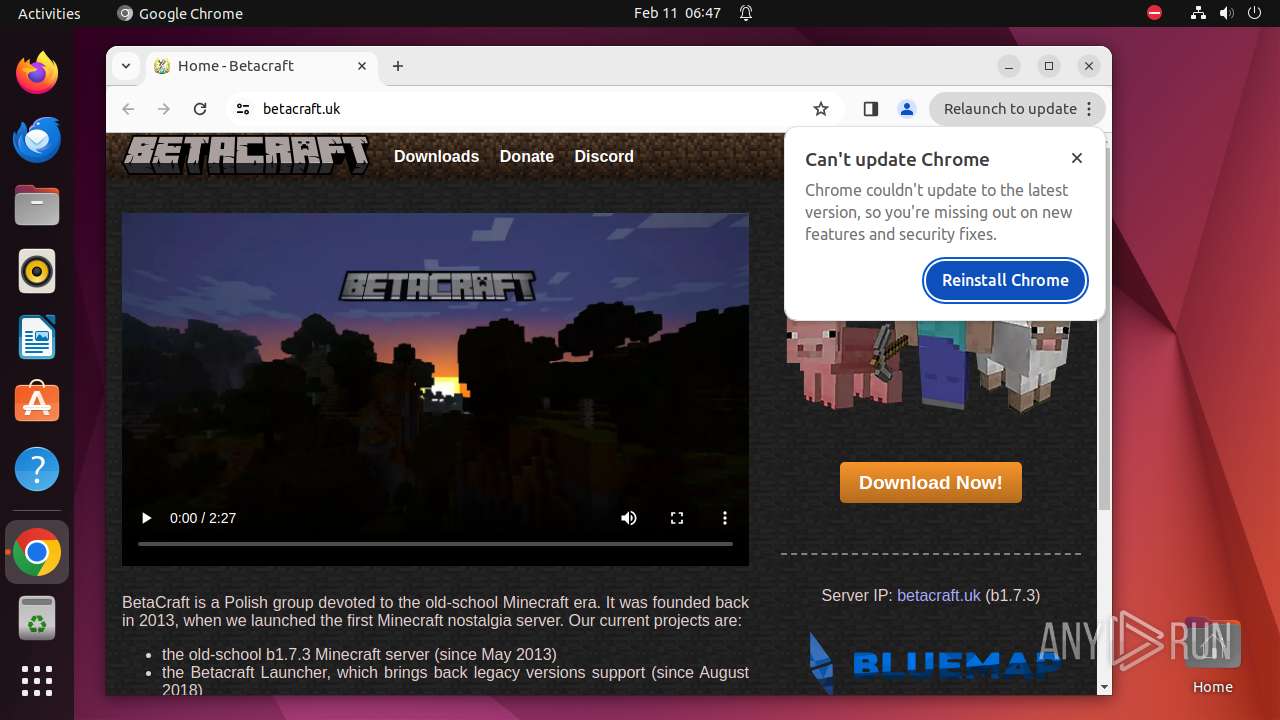Open sound volume icon in top bar
Screen dimensions: 1280x720
[1226, 14]
